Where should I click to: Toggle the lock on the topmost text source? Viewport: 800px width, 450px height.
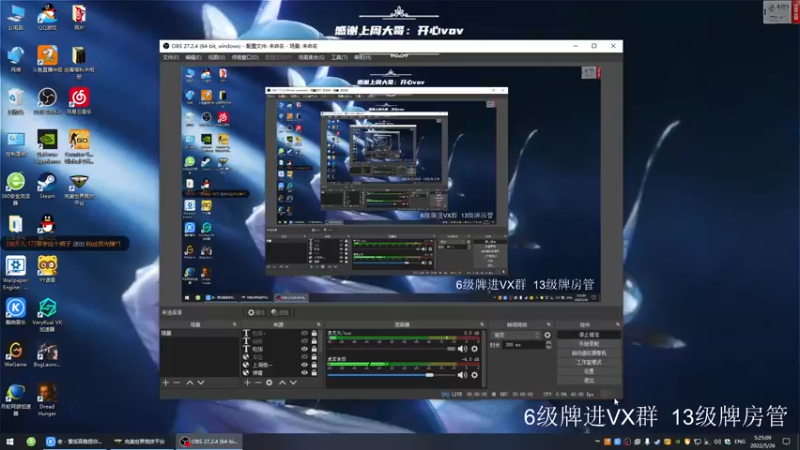[314, 333]
